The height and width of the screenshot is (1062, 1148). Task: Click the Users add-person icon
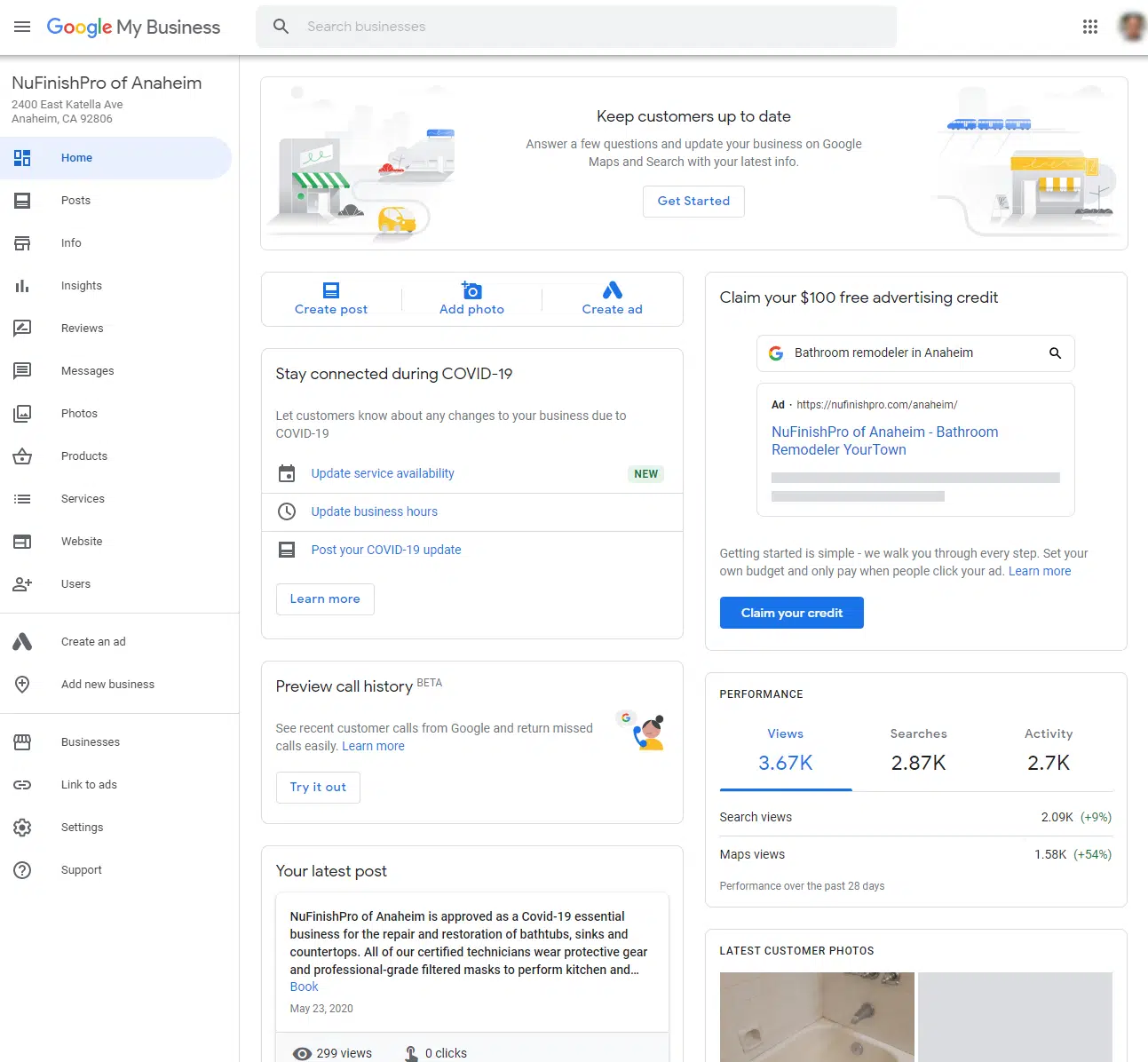pyautogui.click(x=22, y=584)
